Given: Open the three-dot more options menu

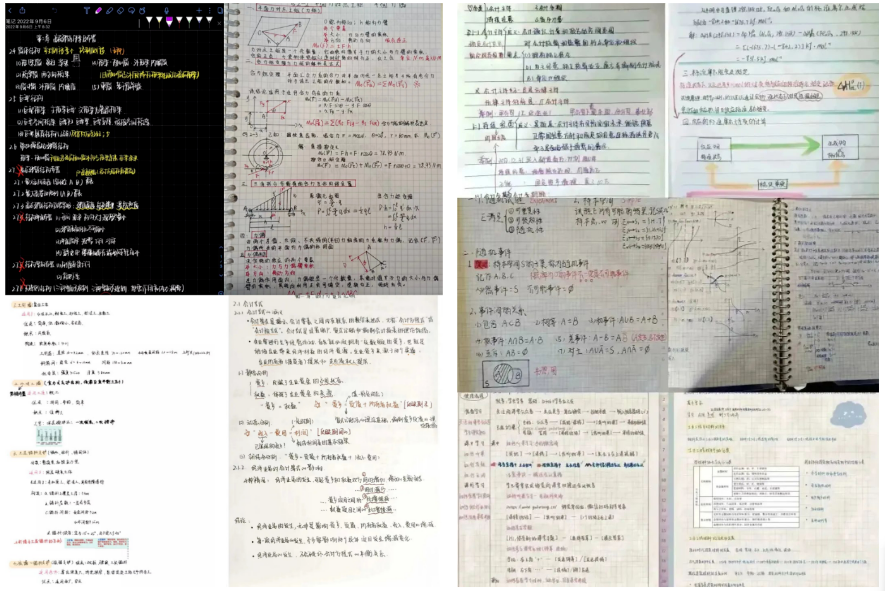Looking at the screenshot, I should [209, 10].
